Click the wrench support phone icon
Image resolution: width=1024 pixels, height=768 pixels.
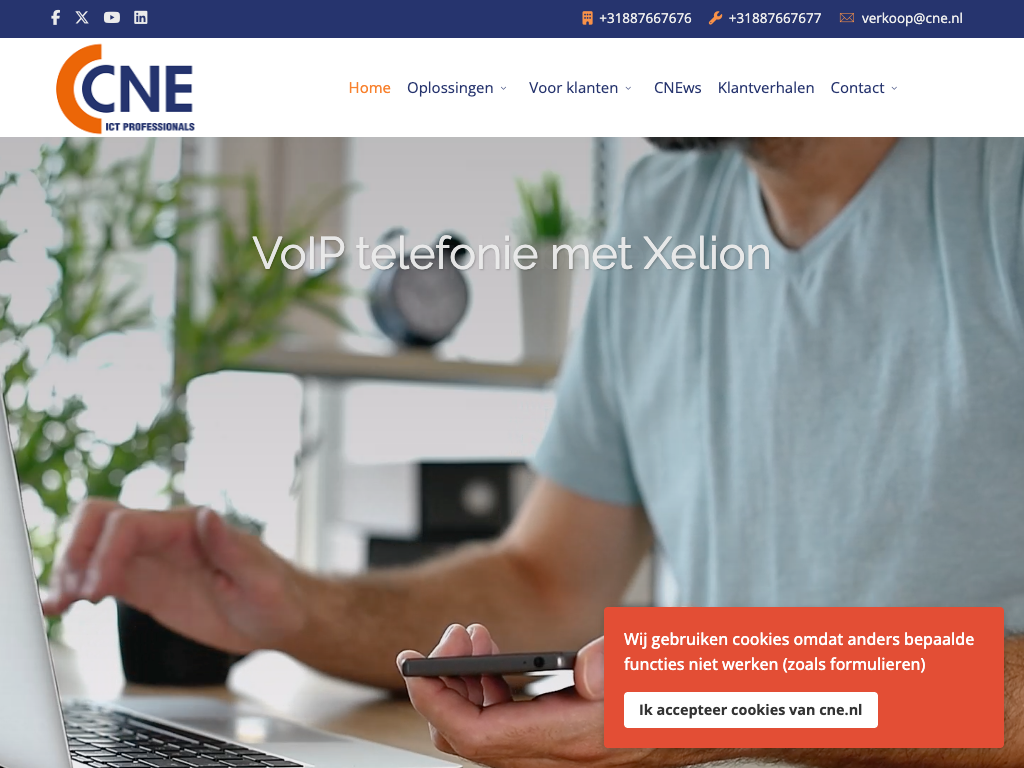[715, 18]
